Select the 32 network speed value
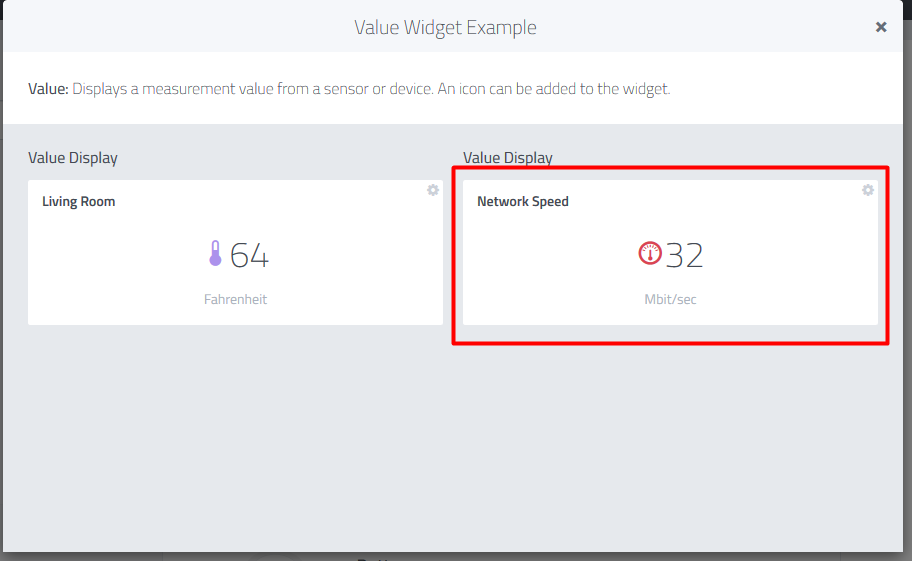This screenshot has width=912, height=561. 685,256
